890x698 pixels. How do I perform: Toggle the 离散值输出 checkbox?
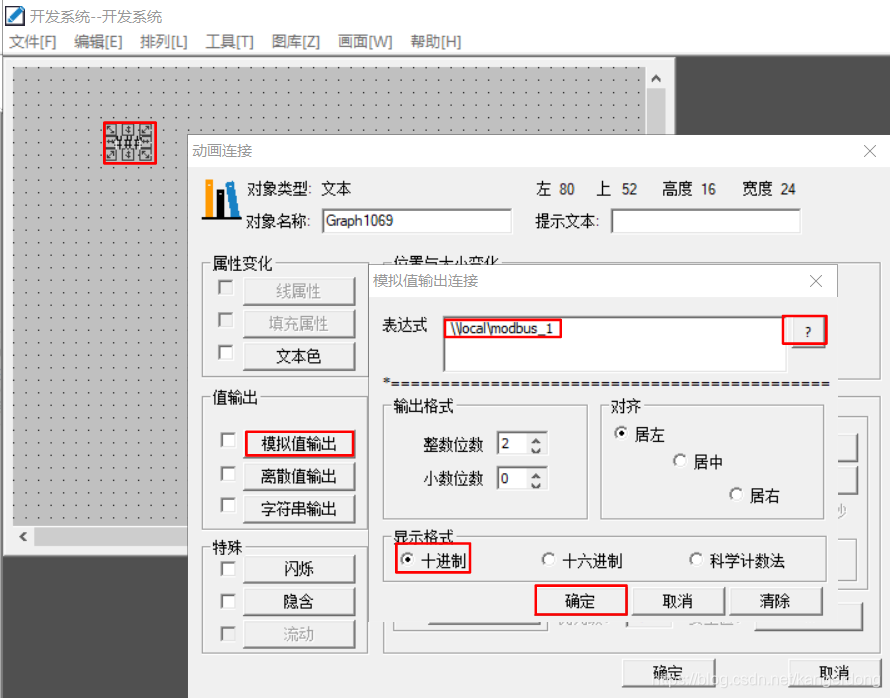pos(228,473)
